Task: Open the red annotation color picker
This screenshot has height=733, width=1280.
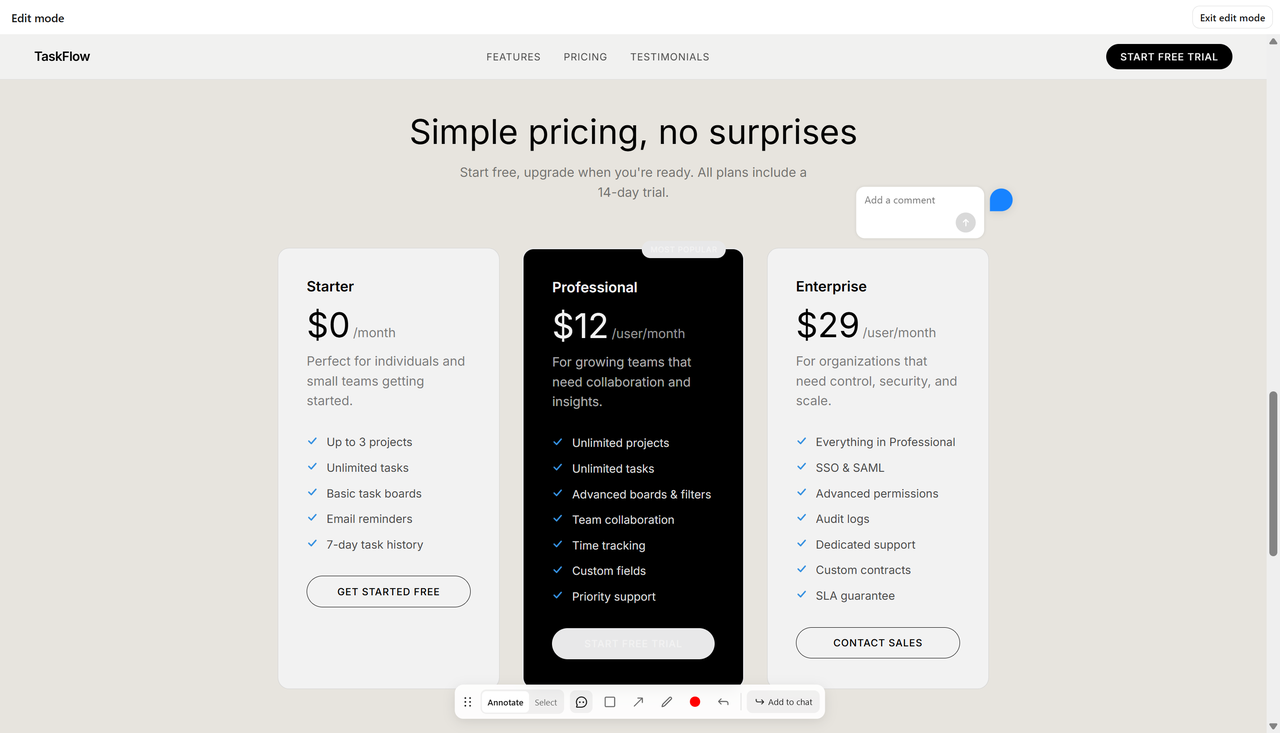Action: [x=695, y=702]
